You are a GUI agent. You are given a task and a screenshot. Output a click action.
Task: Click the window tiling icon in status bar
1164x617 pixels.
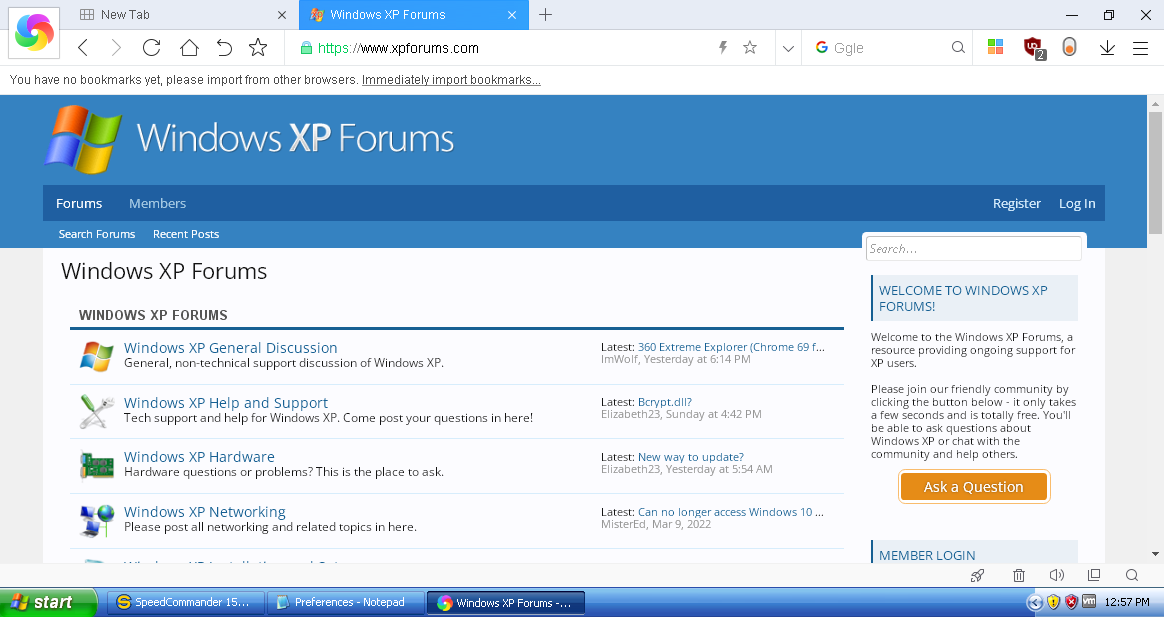click(x=1093, y=575)
